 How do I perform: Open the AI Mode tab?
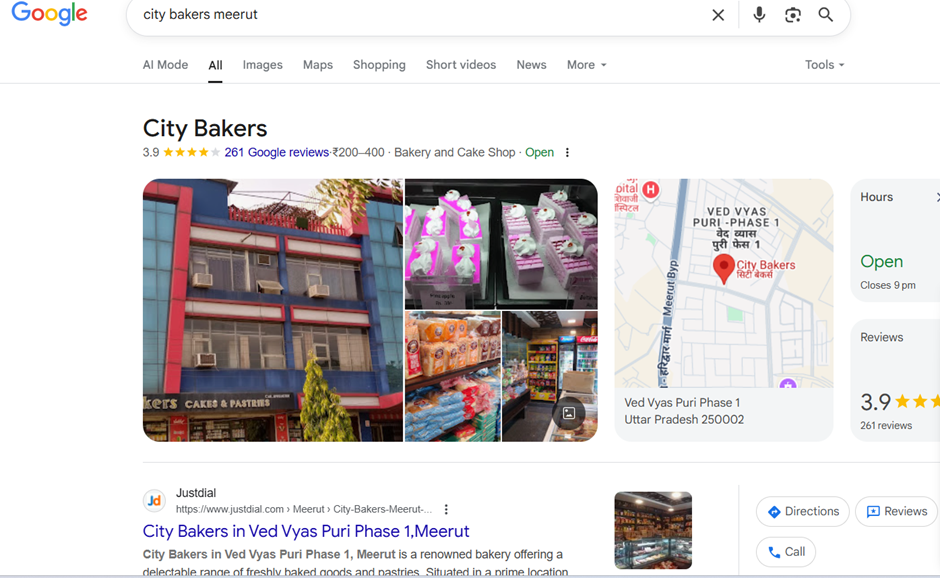point(165,65)
